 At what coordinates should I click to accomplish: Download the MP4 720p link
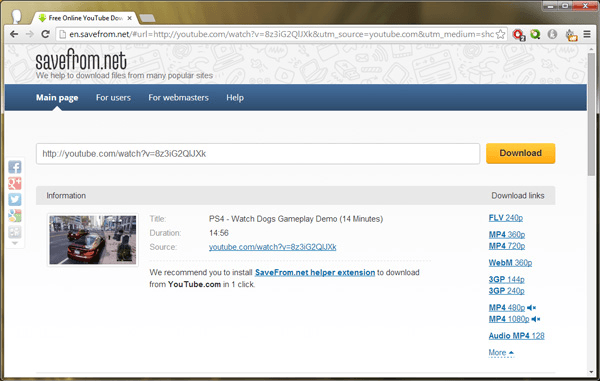pyautogui.click(x=507, y=246)
